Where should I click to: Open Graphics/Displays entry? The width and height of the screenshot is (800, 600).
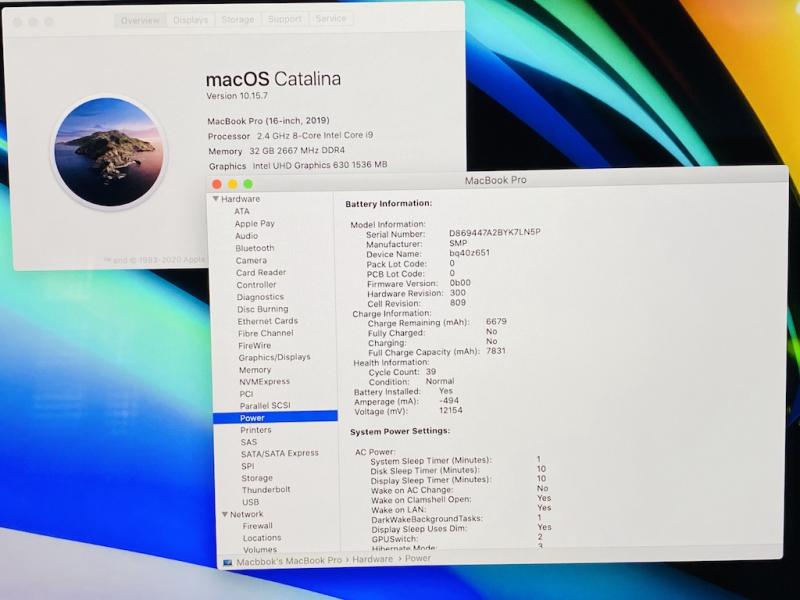pos(274,357)
